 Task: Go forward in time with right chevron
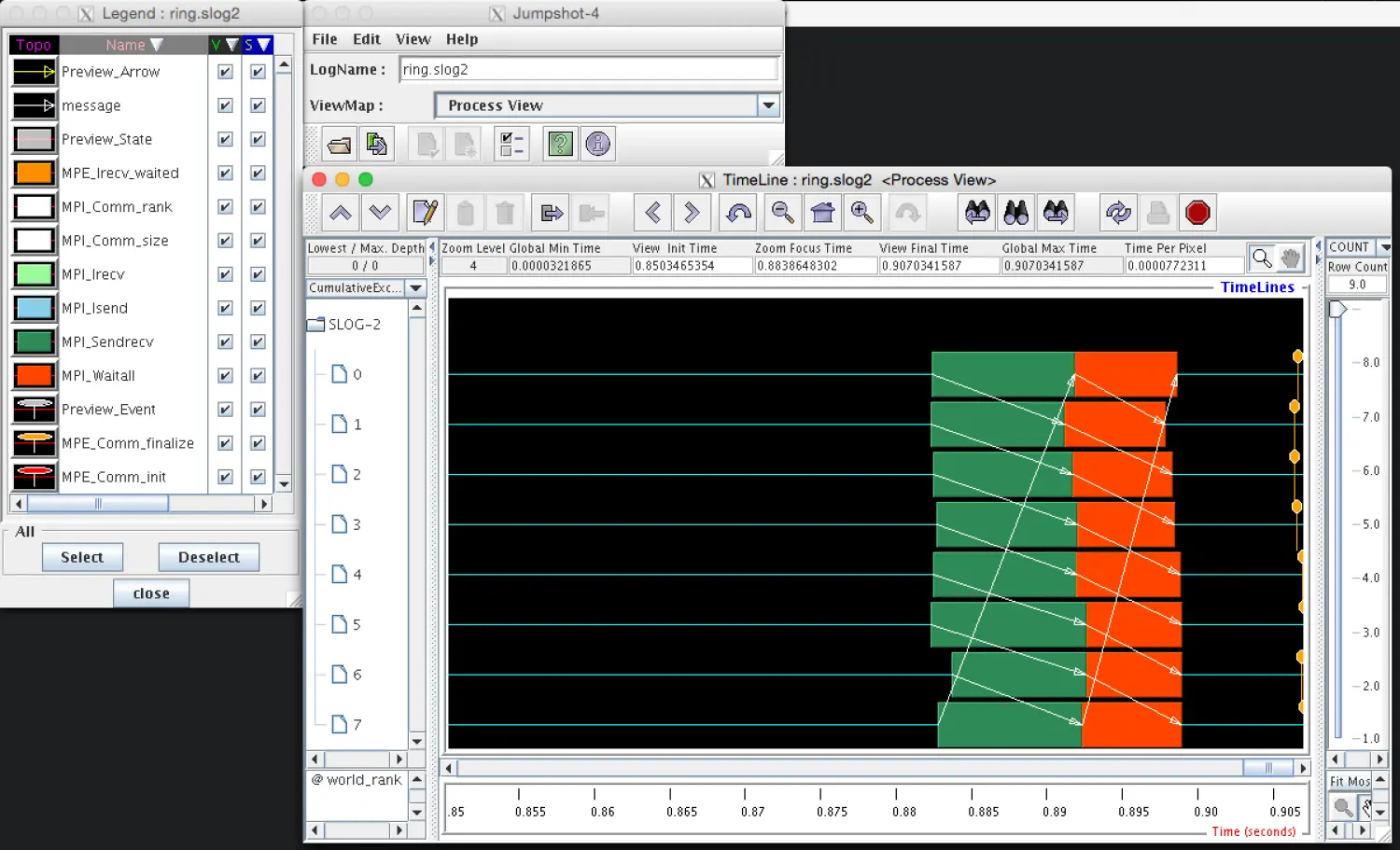point(692,213)
